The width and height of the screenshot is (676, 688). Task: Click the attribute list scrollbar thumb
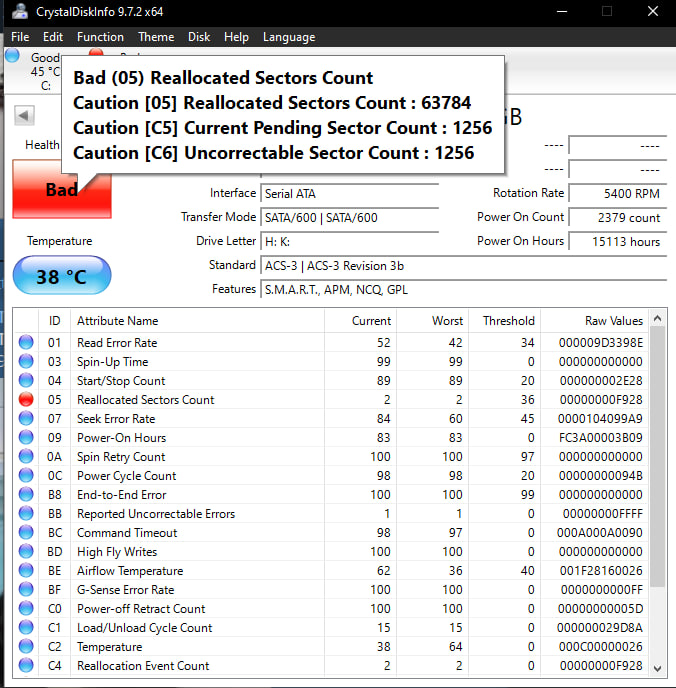pyautogui.click(x=657, y=456)
